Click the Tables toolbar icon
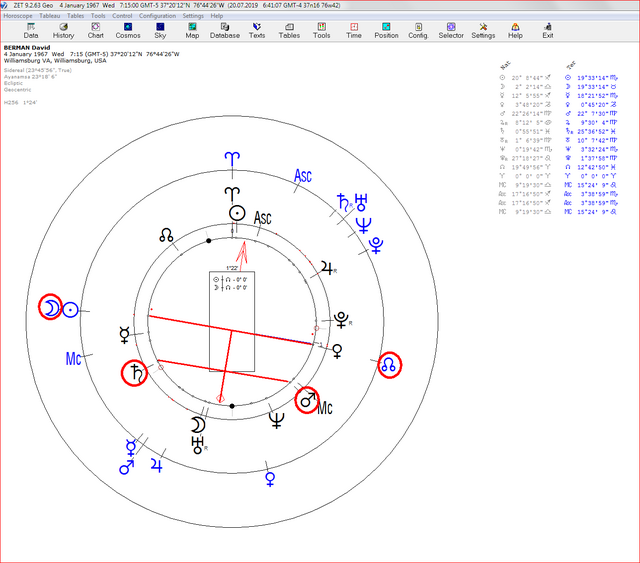Screen dimensions: 640x563 click(x=289, y=31)
